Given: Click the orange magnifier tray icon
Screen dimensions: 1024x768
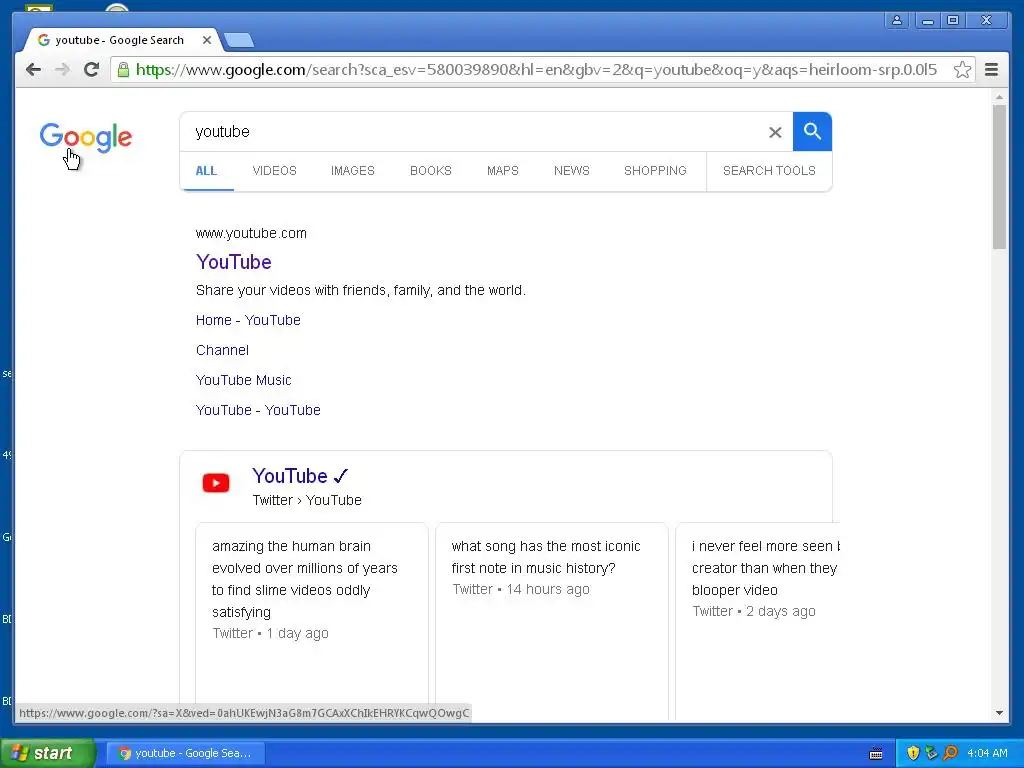Looking at the screenshot, I should (950, 753).
